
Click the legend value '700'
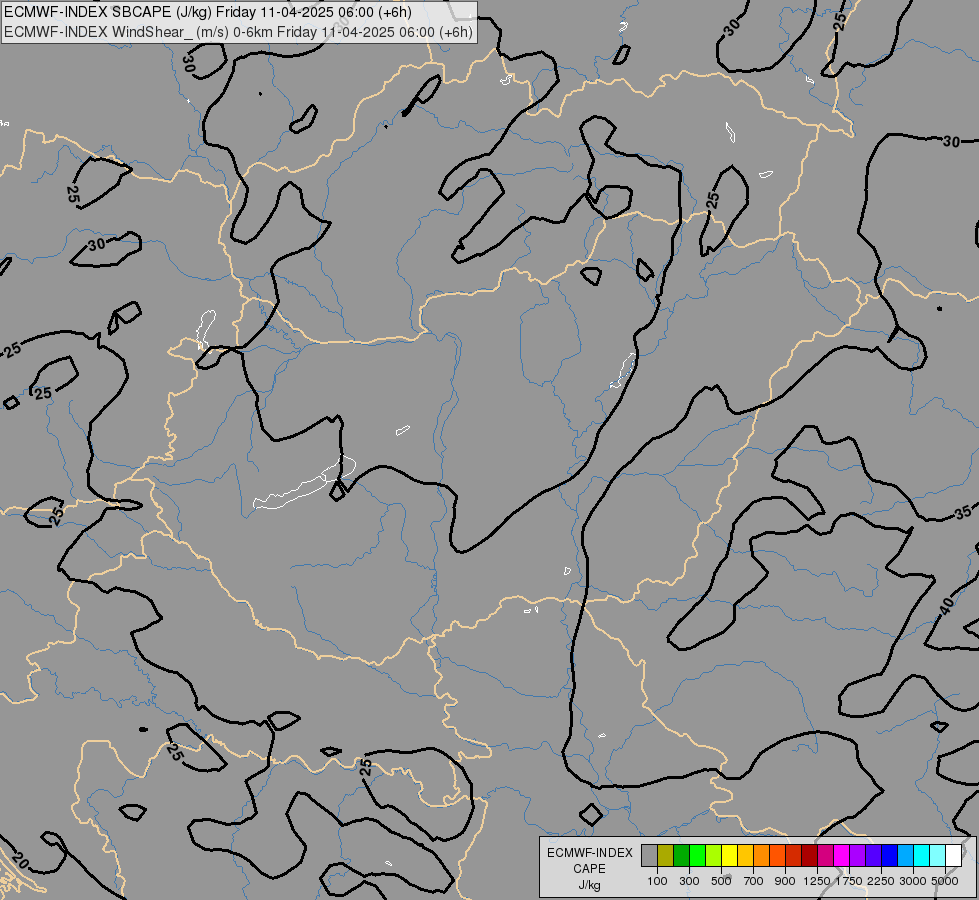coord(754,881)
